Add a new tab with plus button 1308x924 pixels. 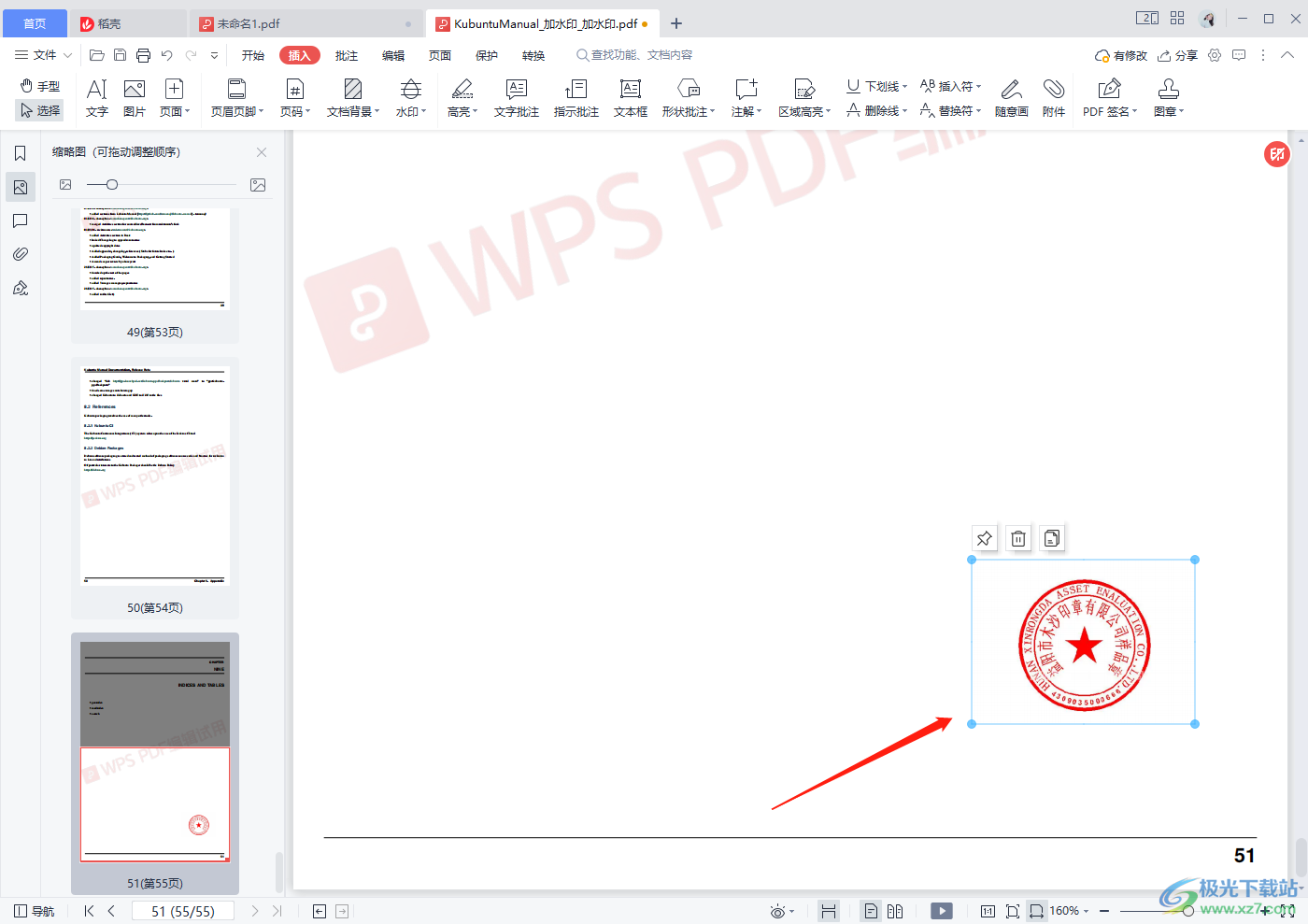tap(676, 23)
